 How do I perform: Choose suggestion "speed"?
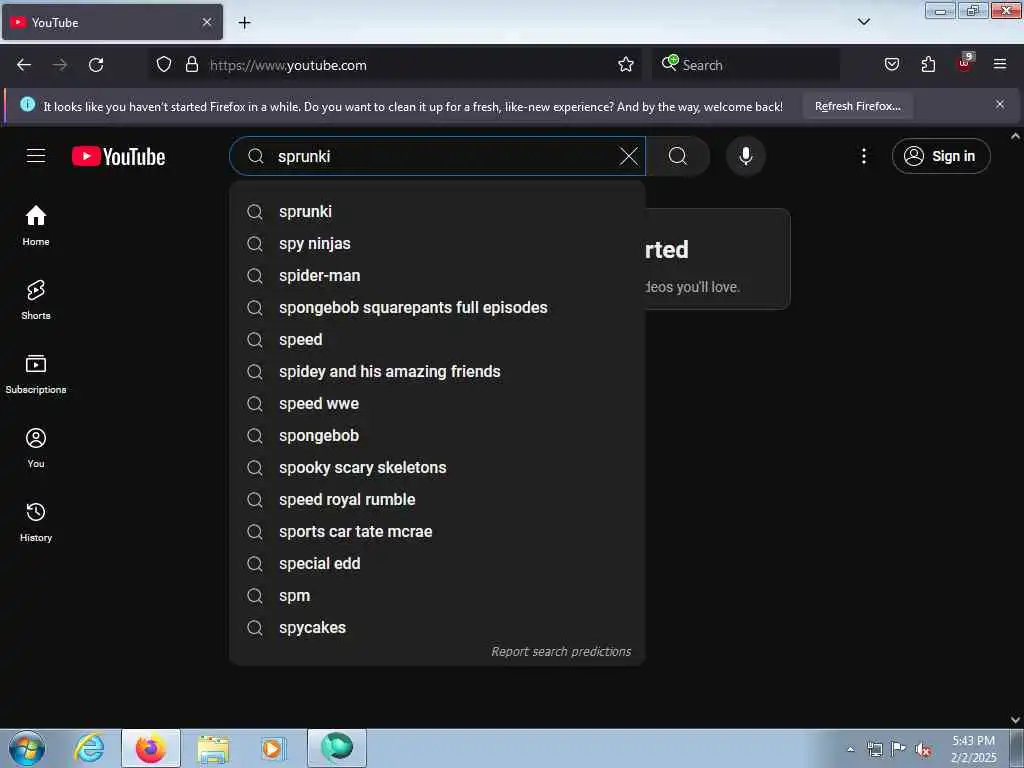coord(437,340)
